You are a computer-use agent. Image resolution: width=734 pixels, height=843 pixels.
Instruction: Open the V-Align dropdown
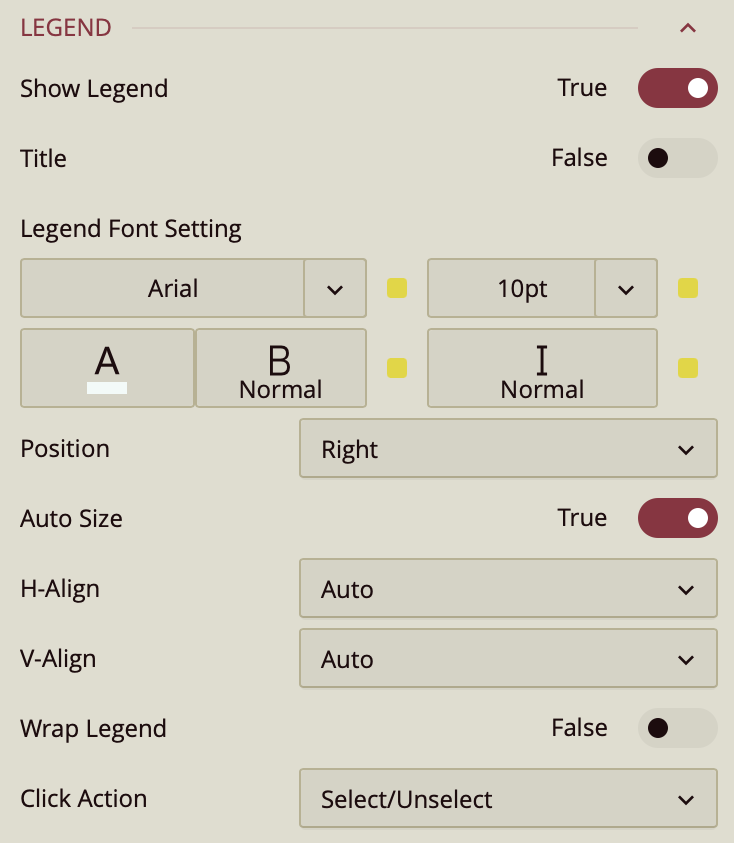pos(508,658)
